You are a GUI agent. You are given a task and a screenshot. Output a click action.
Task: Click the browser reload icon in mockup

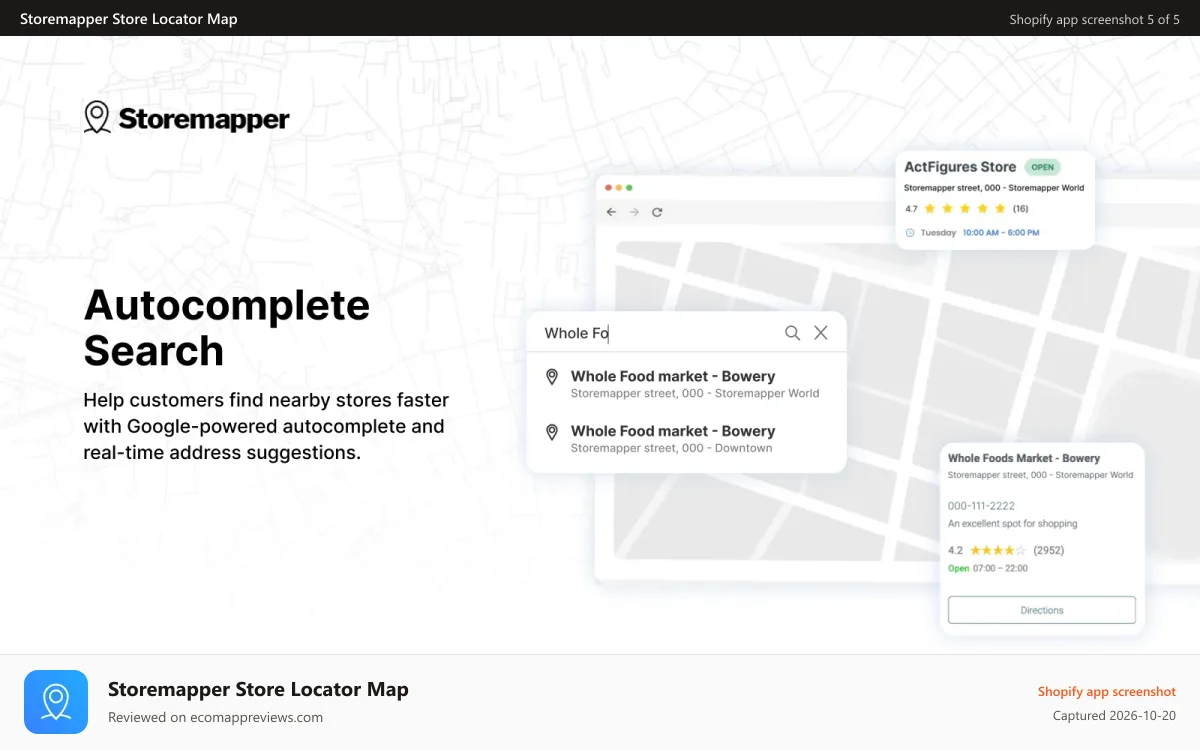click(657, 212)
